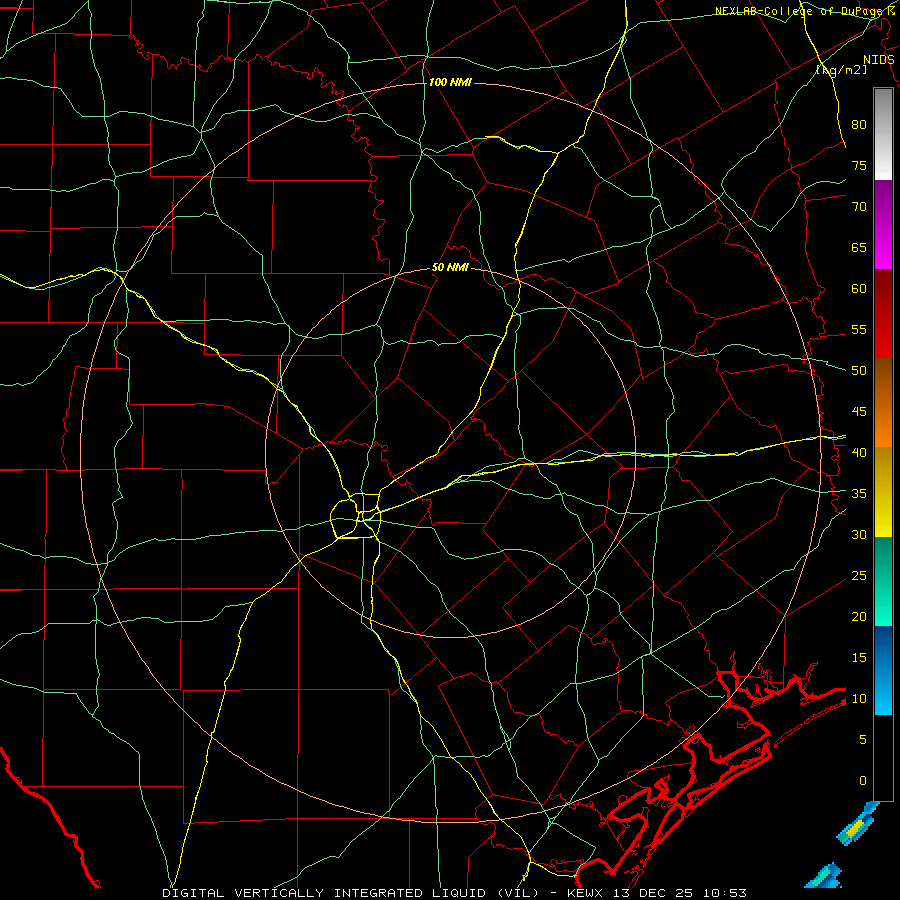The height and width of the screenshot is (900, 900).
Task: Select the 0 value on the scale
Action: 863,781
